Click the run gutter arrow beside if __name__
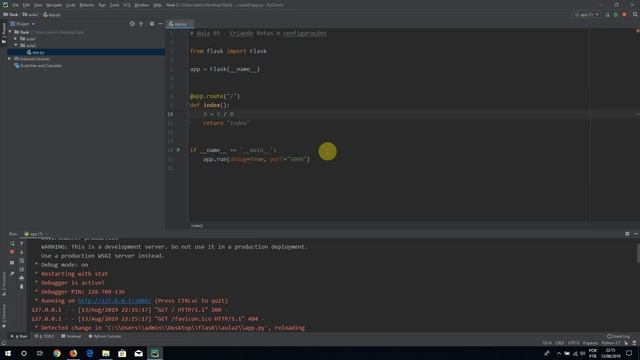The image size is (640, 360). point(178,150)
